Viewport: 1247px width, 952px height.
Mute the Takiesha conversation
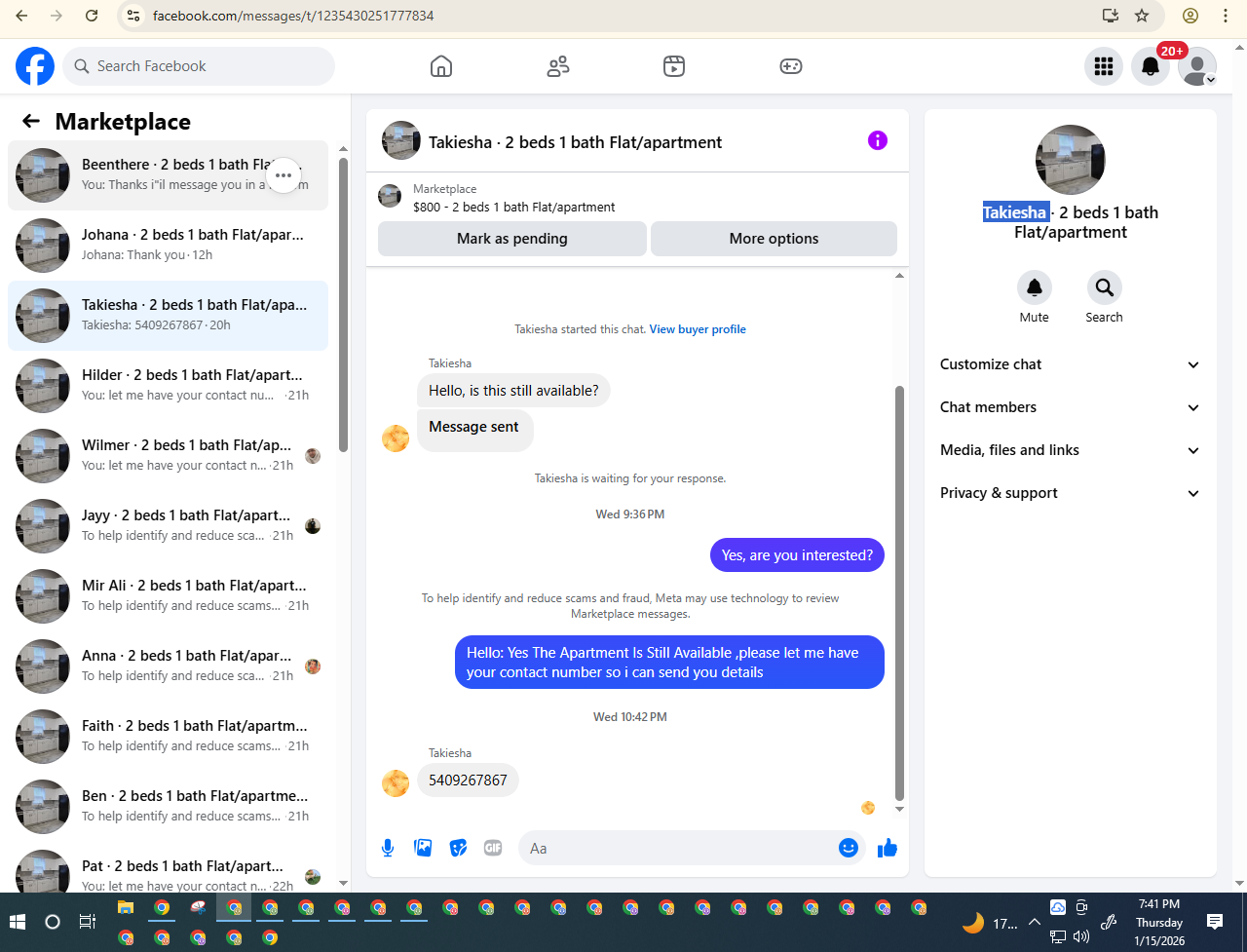click(x=1035, y=287)
